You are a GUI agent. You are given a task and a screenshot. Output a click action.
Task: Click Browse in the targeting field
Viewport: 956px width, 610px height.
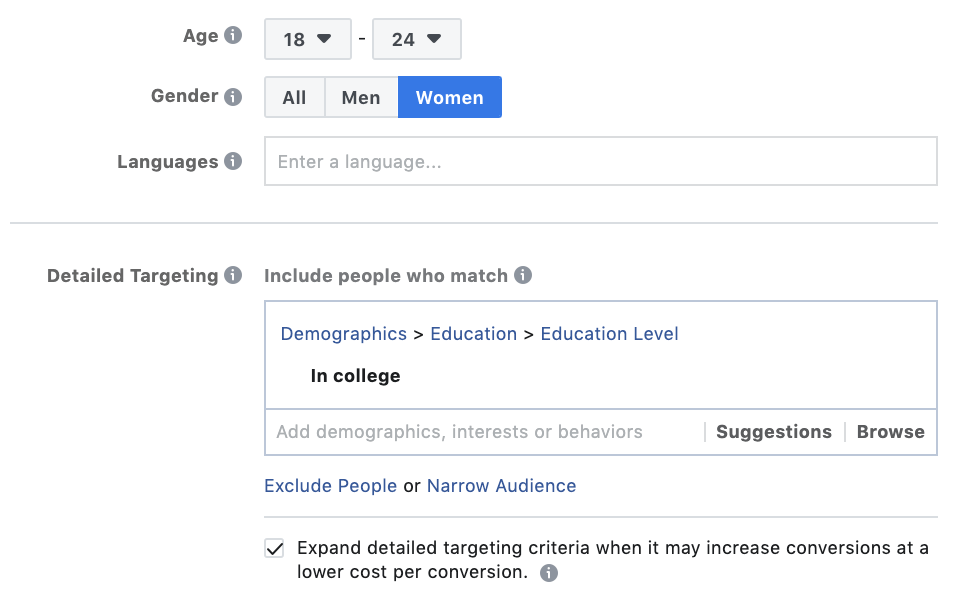pos(890,432)
